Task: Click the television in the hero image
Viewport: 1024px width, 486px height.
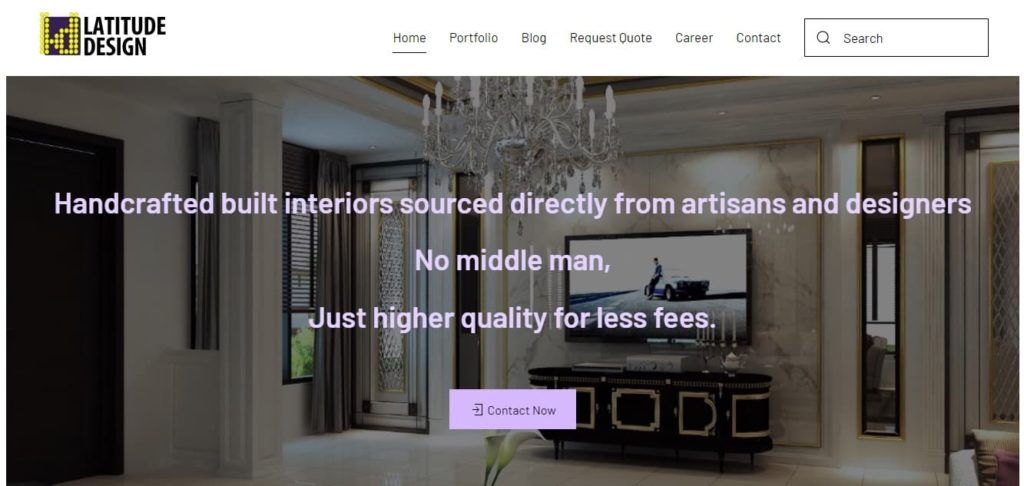Action: (x=658, y=285)
